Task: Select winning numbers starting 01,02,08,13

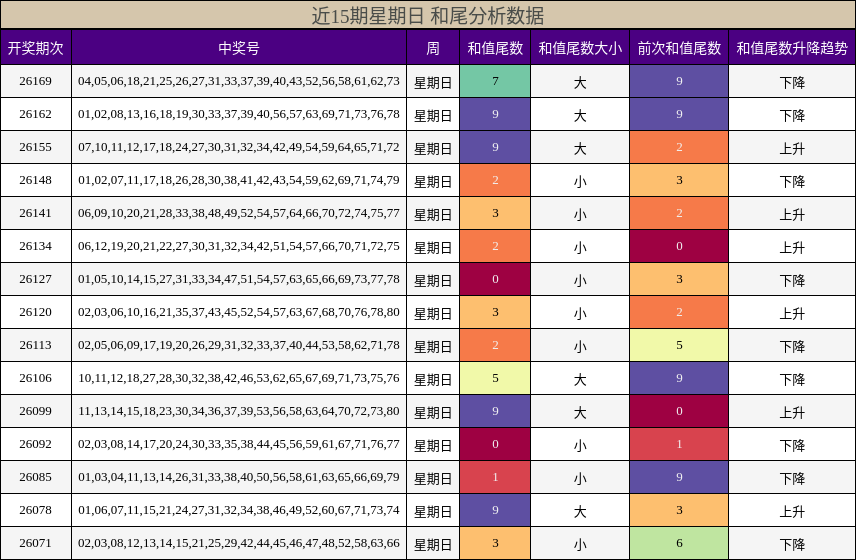Action: (239, 114)
